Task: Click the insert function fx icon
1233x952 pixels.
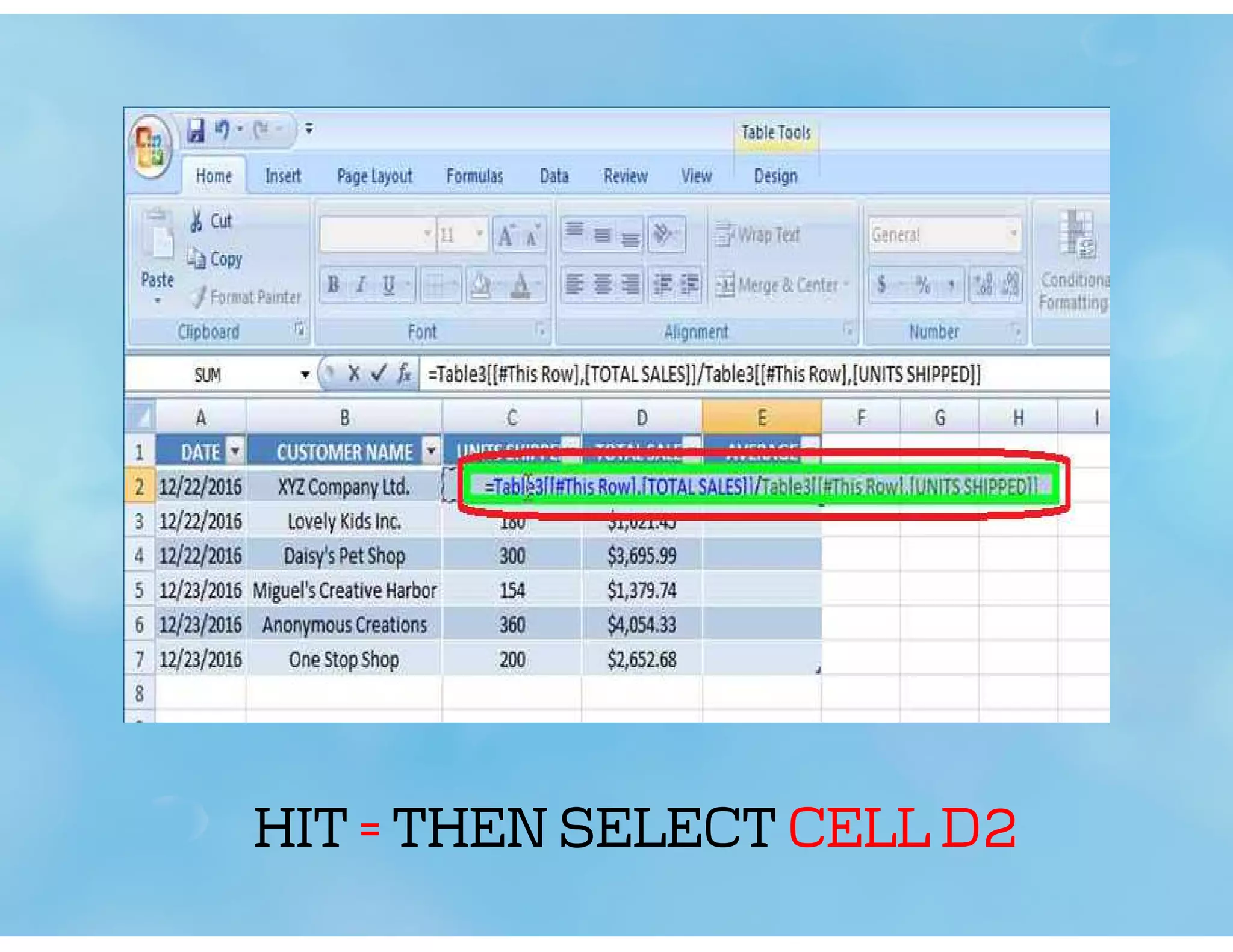Action: tap(405, 374)
